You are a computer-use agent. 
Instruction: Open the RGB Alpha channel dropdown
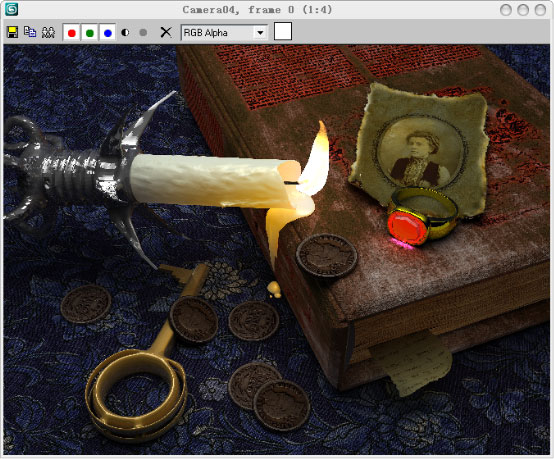click(224, 33)
